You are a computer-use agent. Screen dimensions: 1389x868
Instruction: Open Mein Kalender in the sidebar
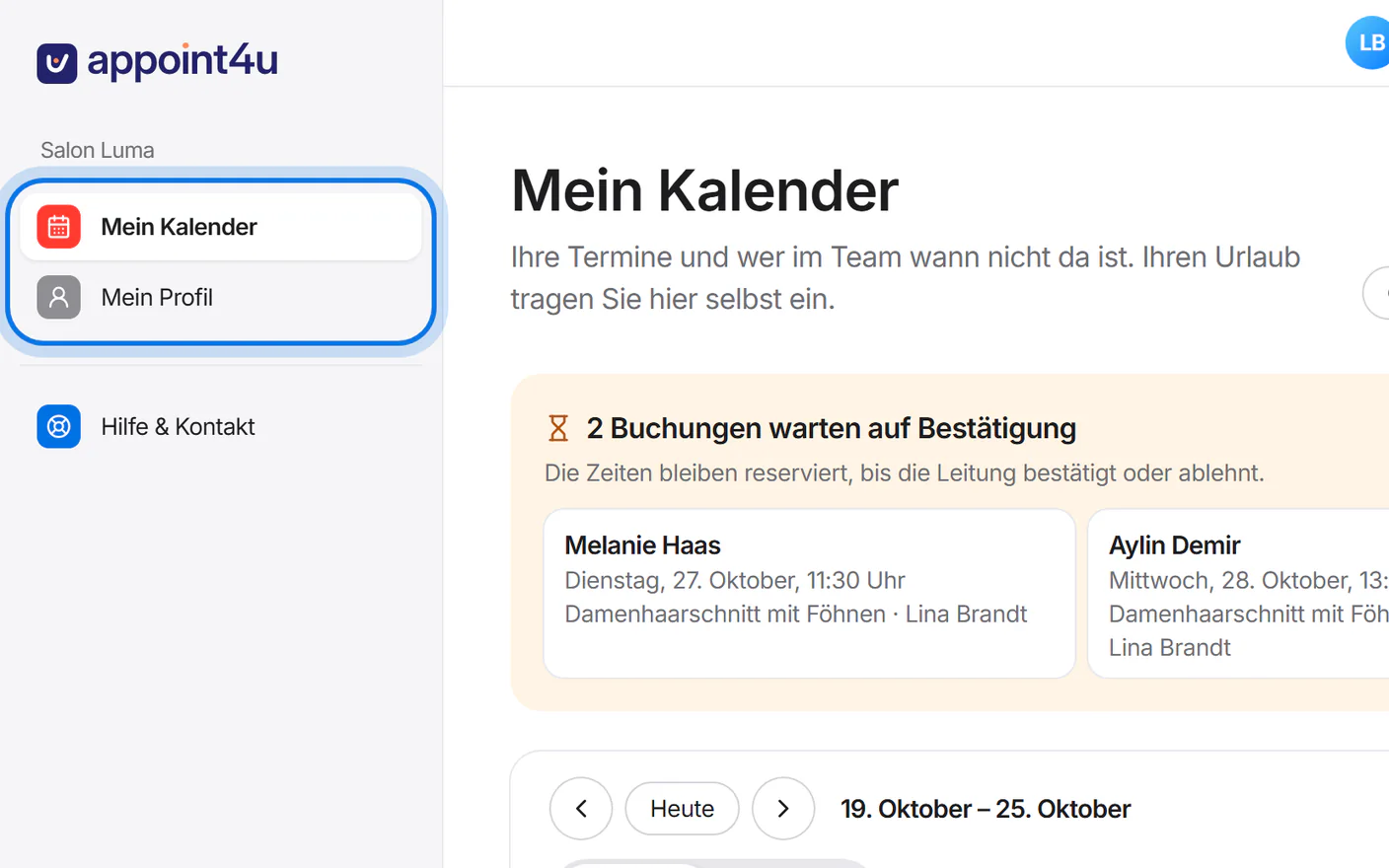[x=221, y=227]
